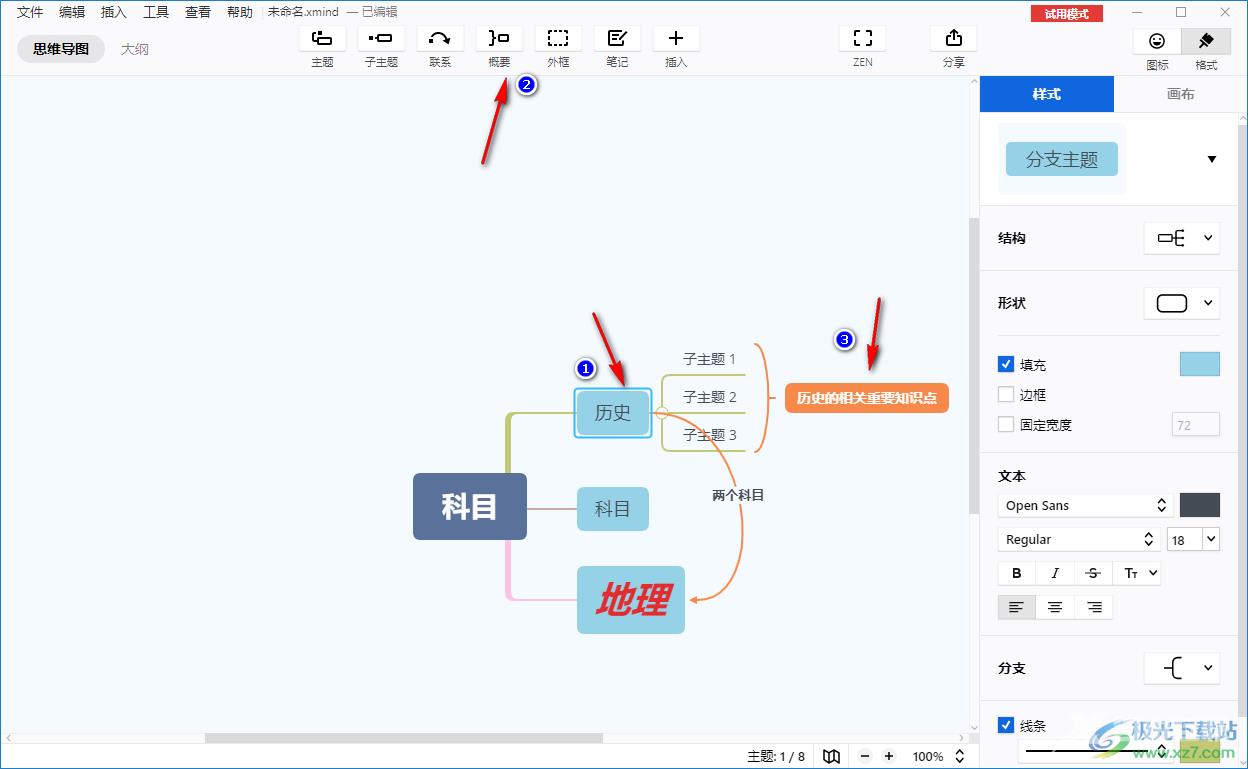The height and width of the screenshot is (769, 1248).
Task: Open the 格式 (Format) panel icon
Action: [1206, 41]
